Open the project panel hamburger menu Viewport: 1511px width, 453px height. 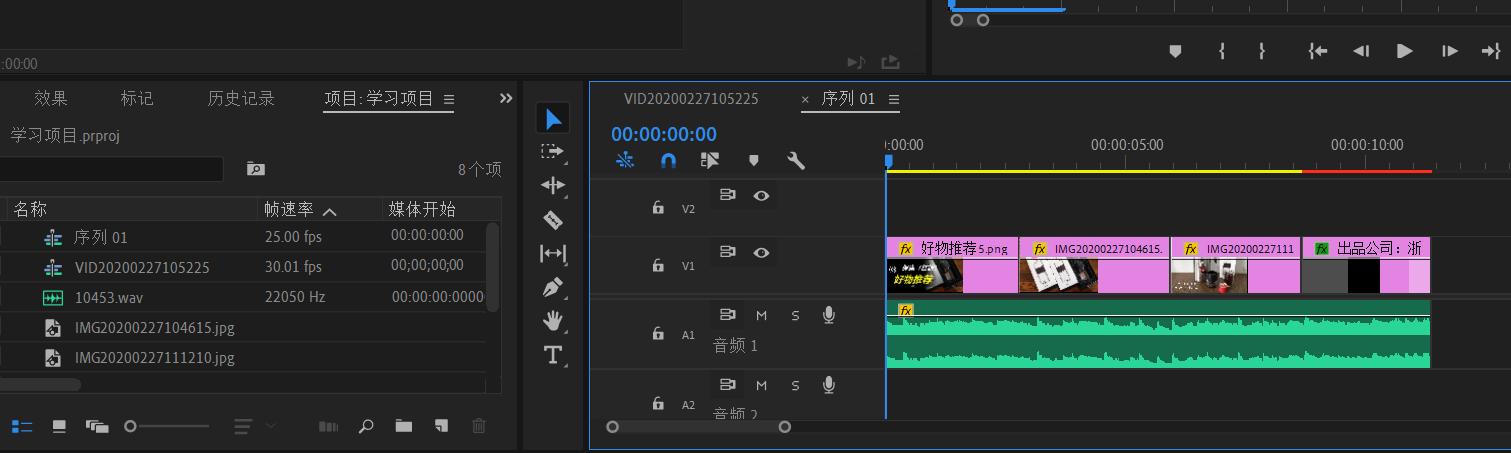(449, 99)
